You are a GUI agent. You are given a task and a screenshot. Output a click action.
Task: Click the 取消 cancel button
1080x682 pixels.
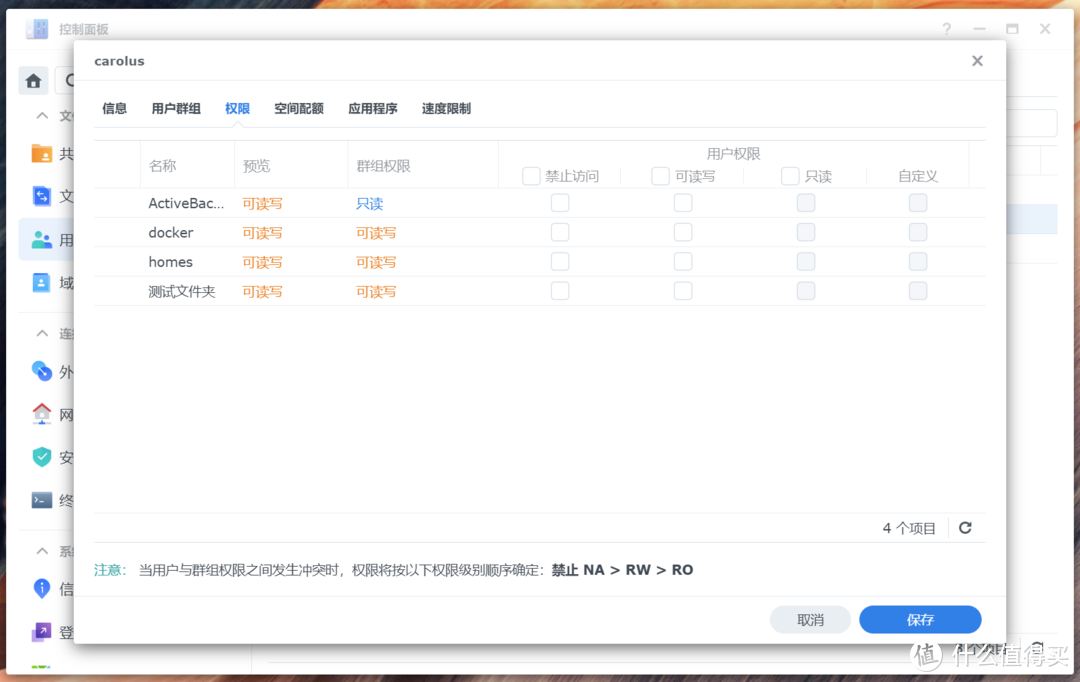(x=810, y=619)
